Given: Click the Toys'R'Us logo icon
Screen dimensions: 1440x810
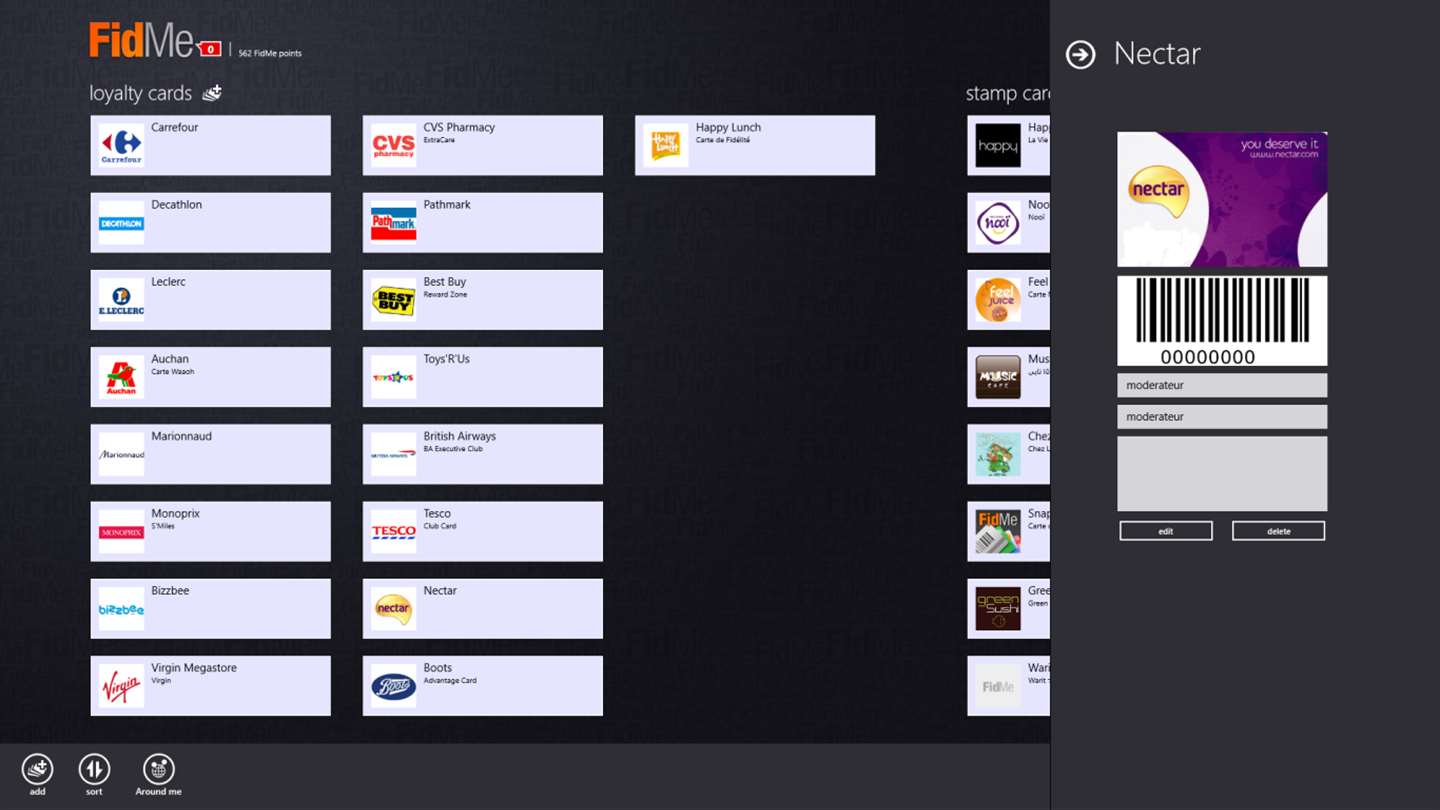Looking at the screenshot, I should tap(393, 377).
